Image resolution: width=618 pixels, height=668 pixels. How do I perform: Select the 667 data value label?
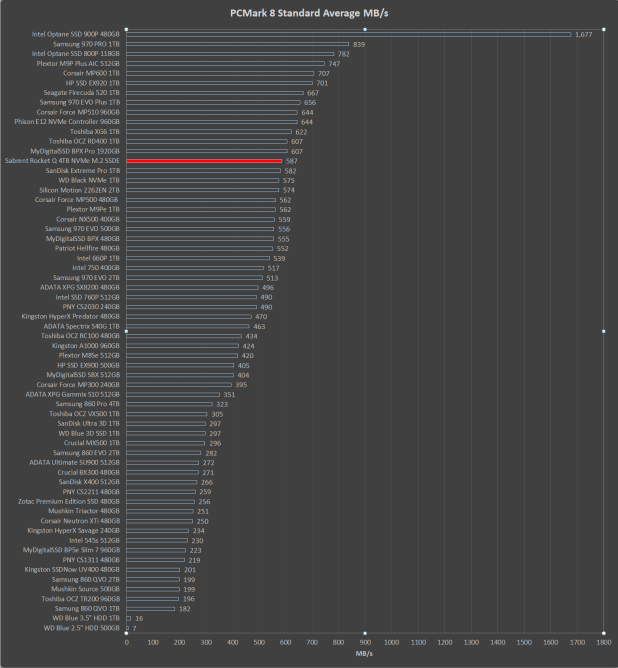click(313, 93)
